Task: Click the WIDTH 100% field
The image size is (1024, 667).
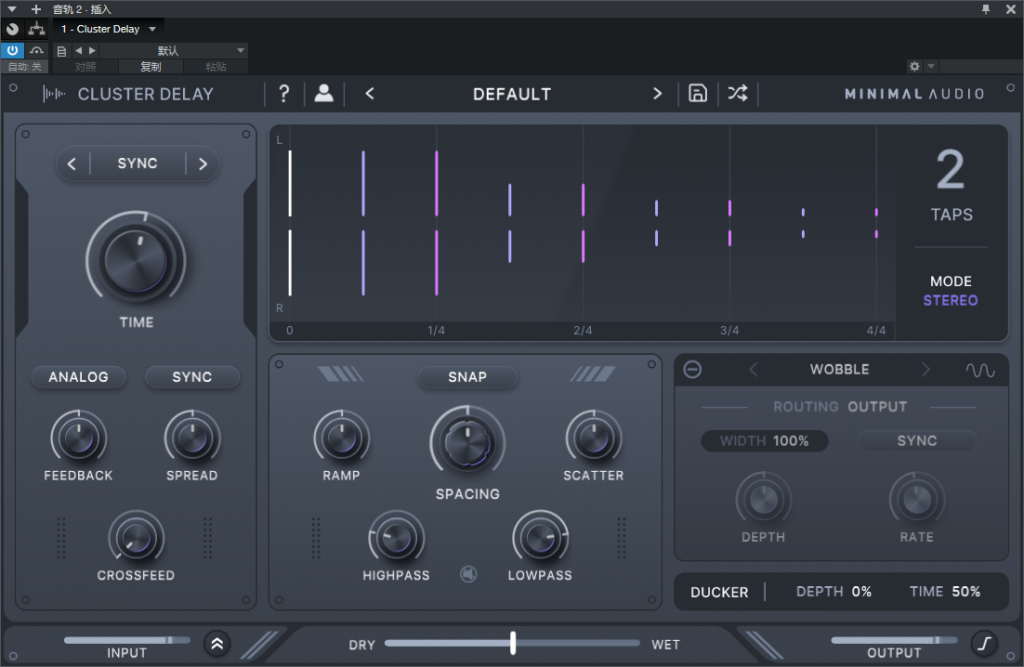Action: pyautogui.click(x=764, y=441)
